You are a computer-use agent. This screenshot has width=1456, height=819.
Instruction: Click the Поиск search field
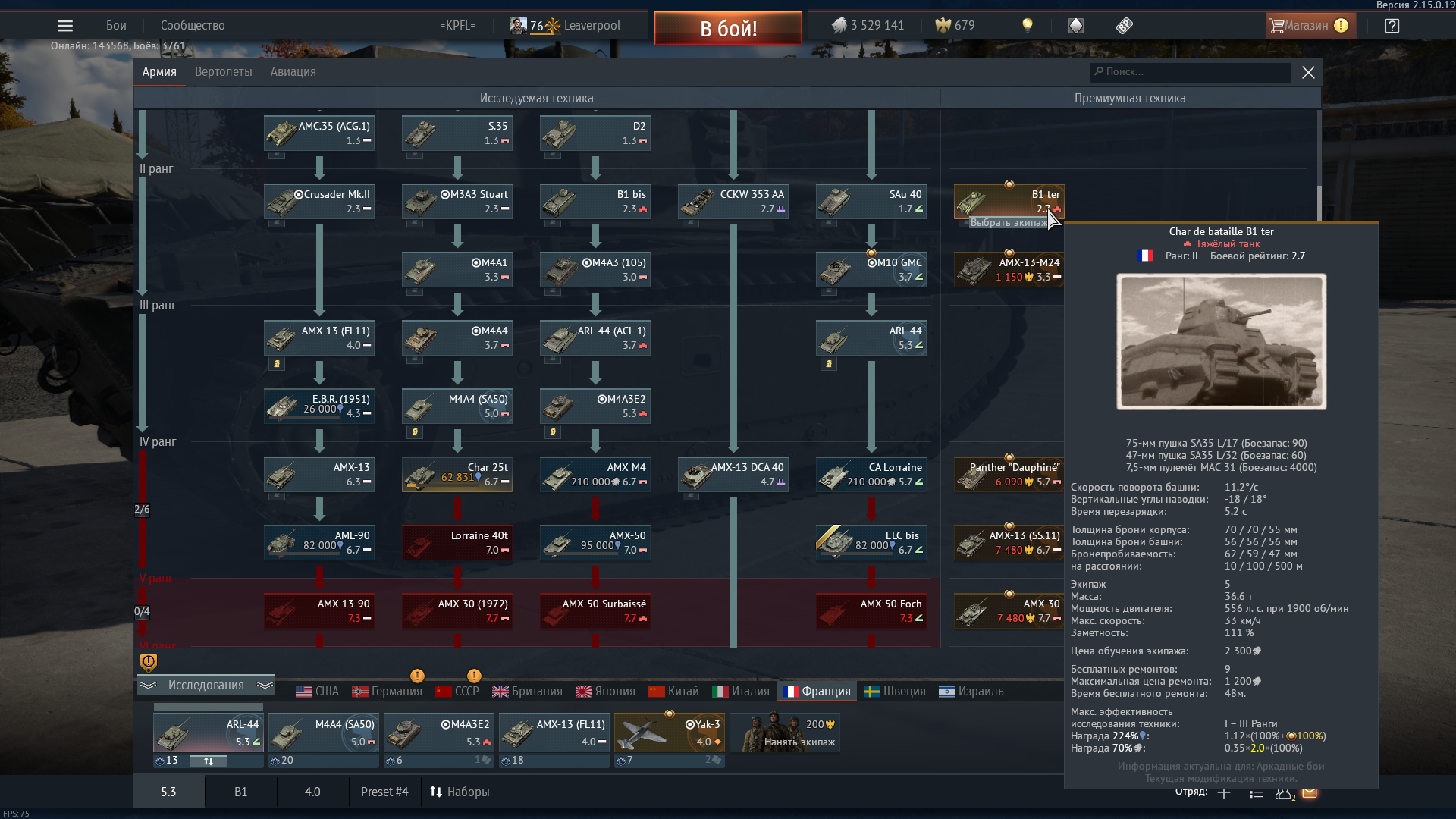click(1191, 71)
